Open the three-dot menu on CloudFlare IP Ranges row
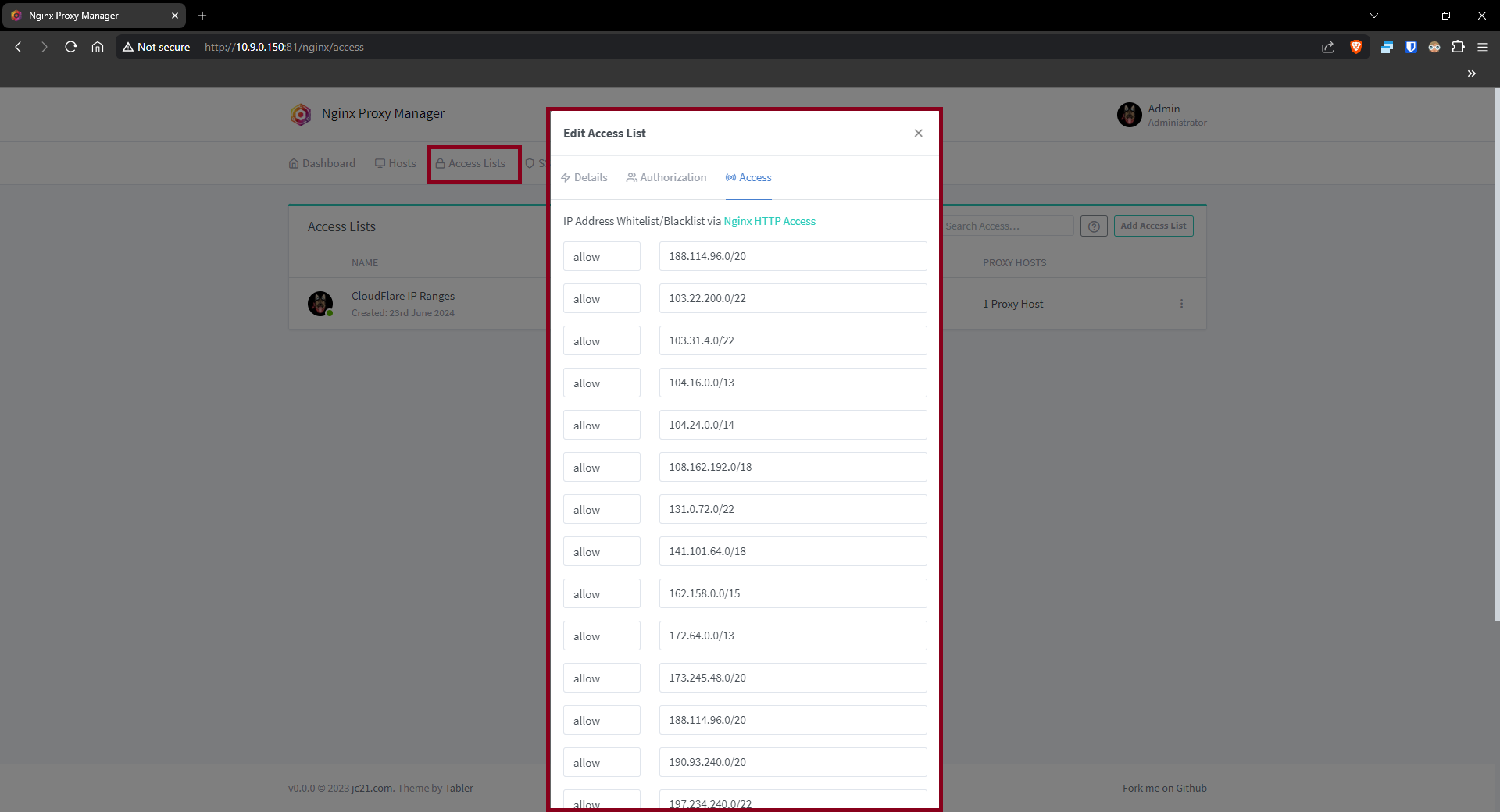 coord(1181,304)
